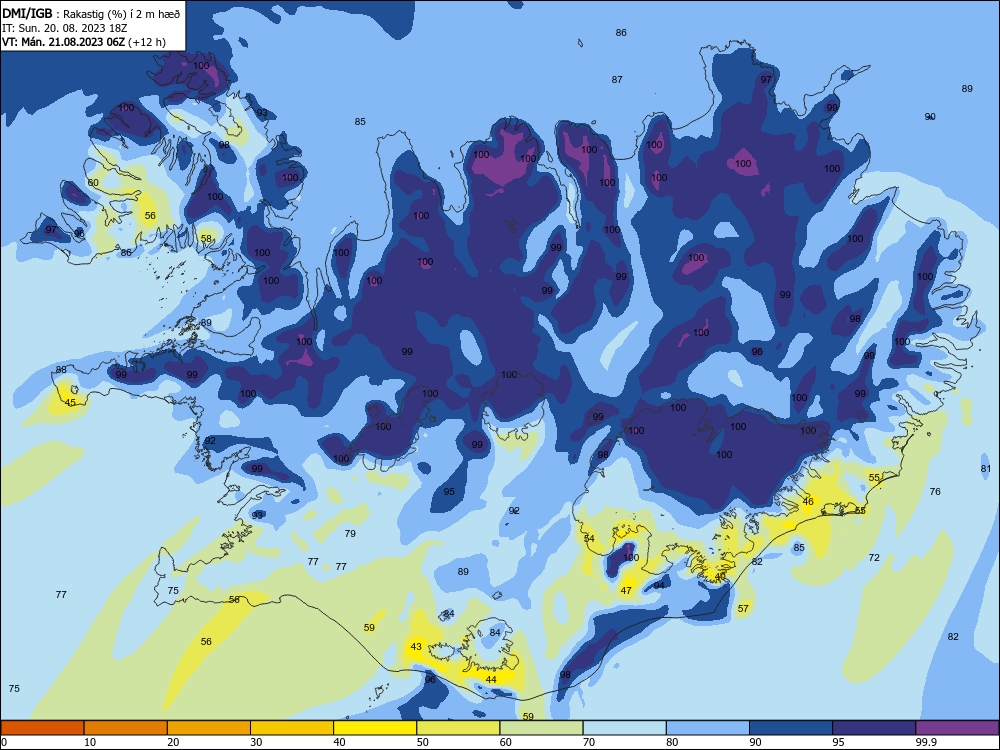Click the 76 value east of the coast

tap(935, 492)
